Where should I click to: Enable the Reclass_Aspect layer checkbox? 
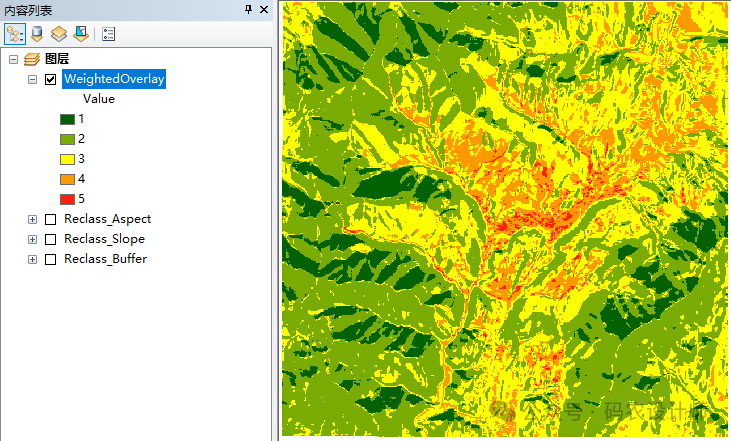point(51,219)
